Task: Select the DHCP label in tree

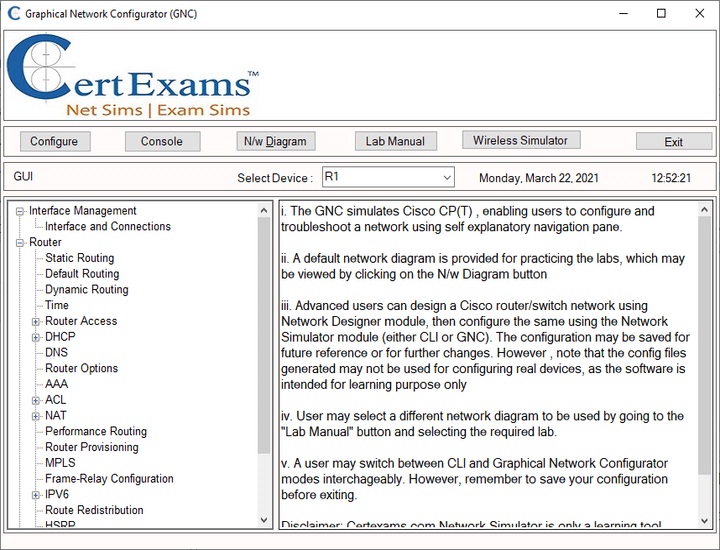Action: tap(60, 337)
